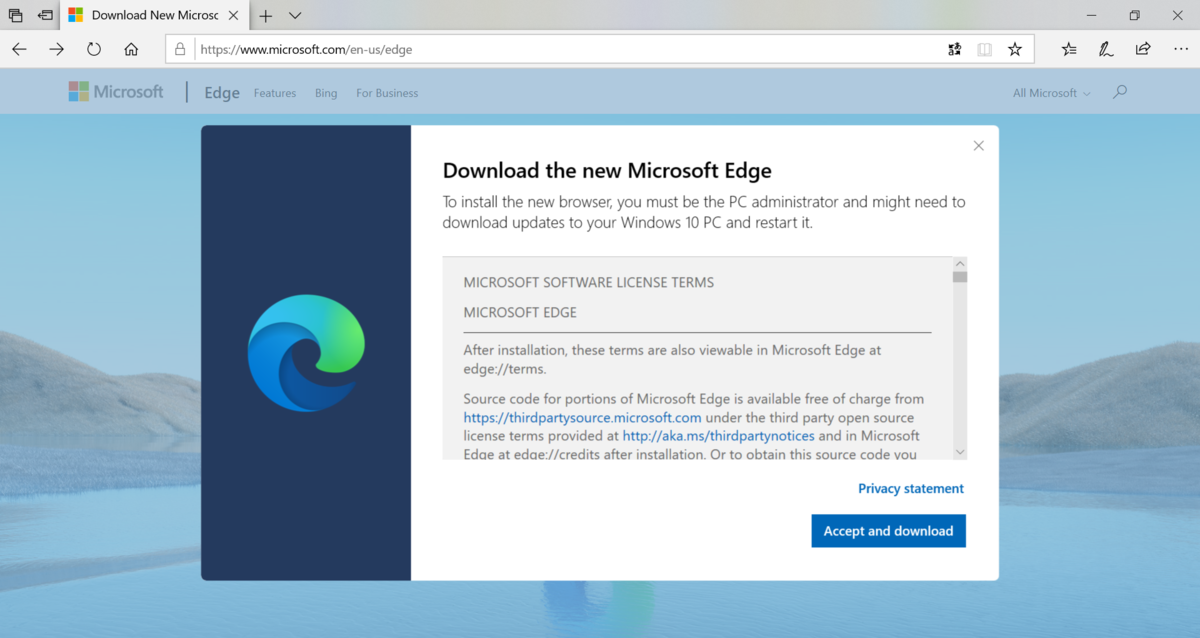Open Reading view book icon
Image resolution: width=1200 pixels, height=638 pixels.
tap(985, 49)
